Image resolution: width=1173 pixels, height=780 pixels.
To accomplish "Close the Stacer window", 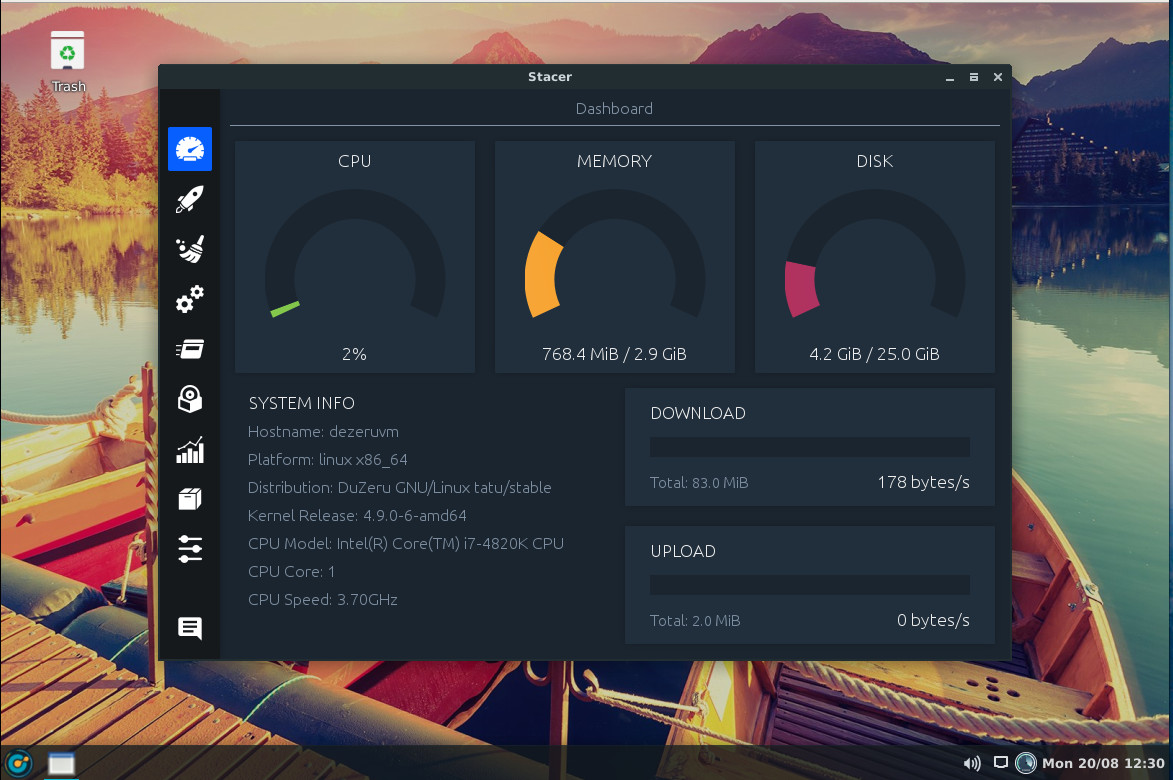I will click(998, 77).
